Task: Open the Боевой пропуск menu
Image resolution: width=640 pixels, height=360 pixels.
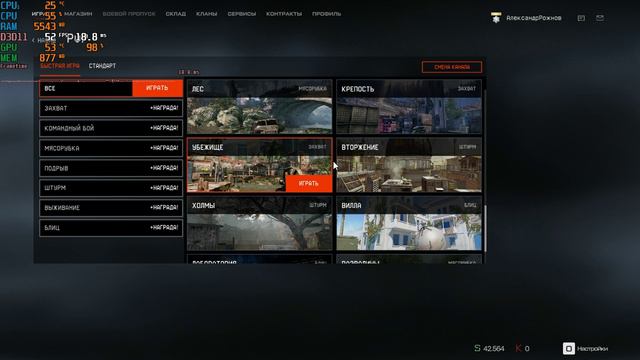Action: (129, 14)
